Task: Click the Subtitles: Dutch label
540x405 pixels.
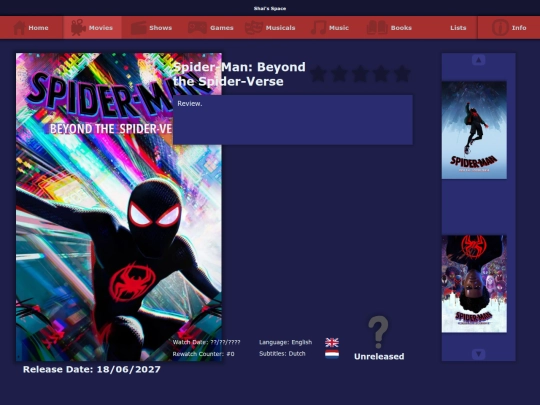Action: coord(282,354)
